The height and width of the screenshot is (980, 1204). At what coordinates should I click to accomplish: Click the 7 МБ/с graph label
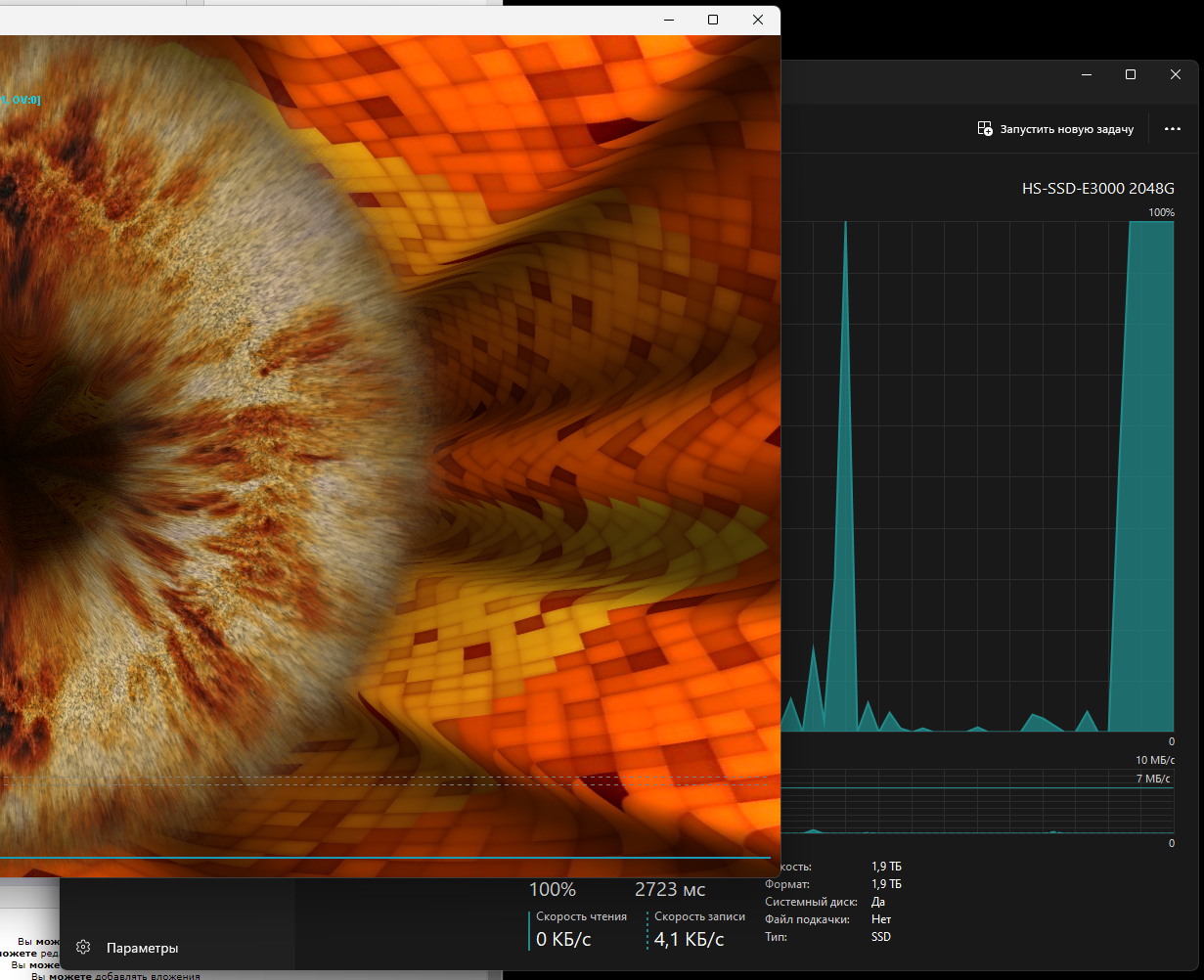pos(1153,779)
